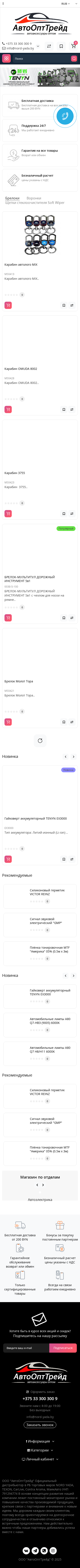The height and width of the screenshot is (1568, 80).
Task: Click the search magnifier button
Action: (74, 58)
